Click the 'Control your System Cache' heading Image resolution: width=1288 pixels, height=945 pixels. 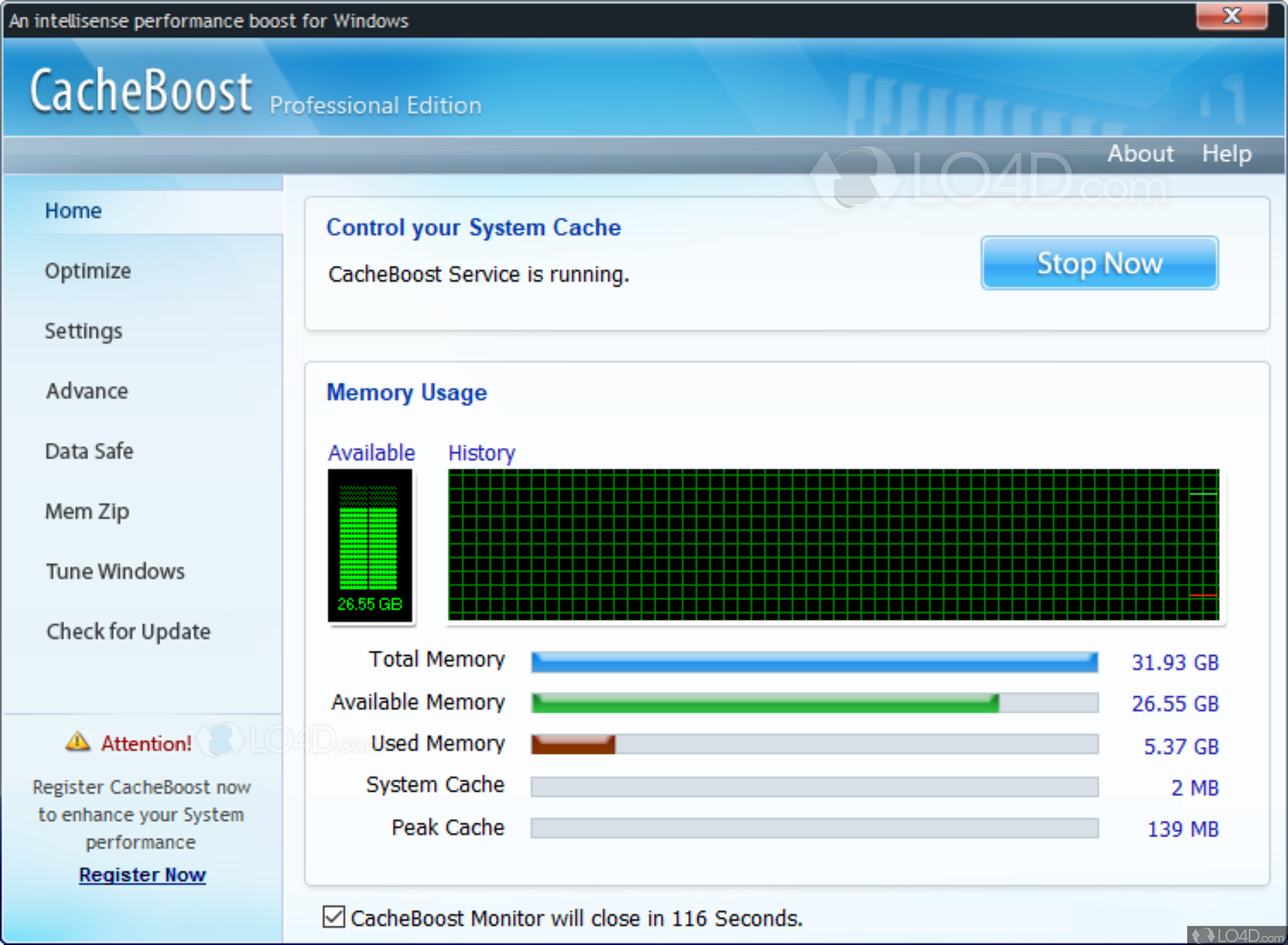click(473, 227)
